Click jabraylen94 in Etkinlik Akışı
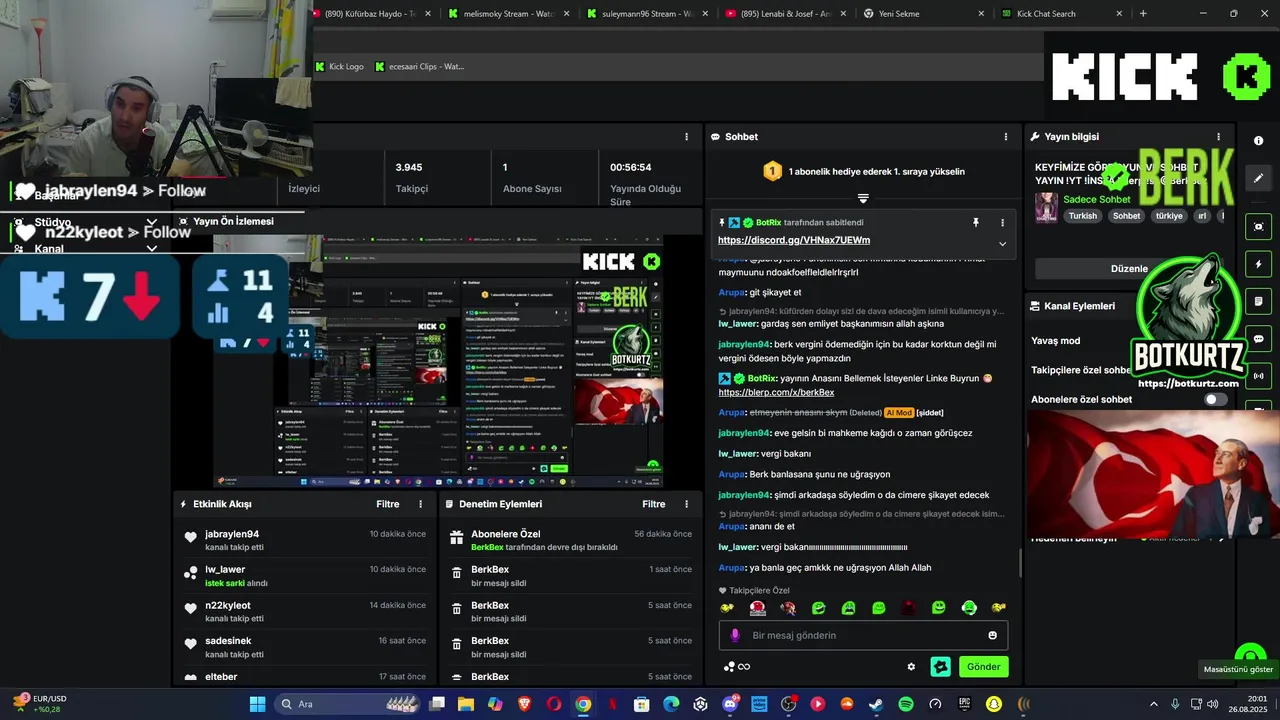1280x720 pixels. point(232,534)
